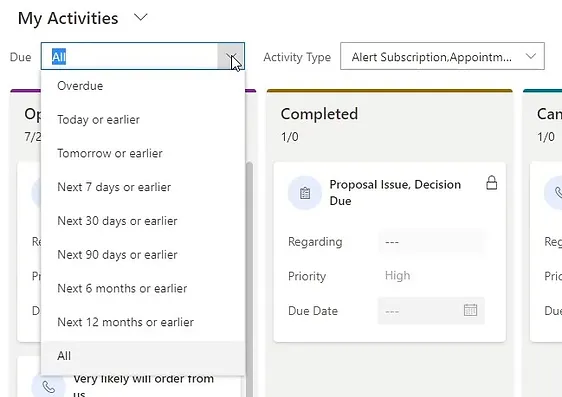Viewport: 562px width, 397px height.
Task: Select the Overdue option
Action: pos(143,86)
